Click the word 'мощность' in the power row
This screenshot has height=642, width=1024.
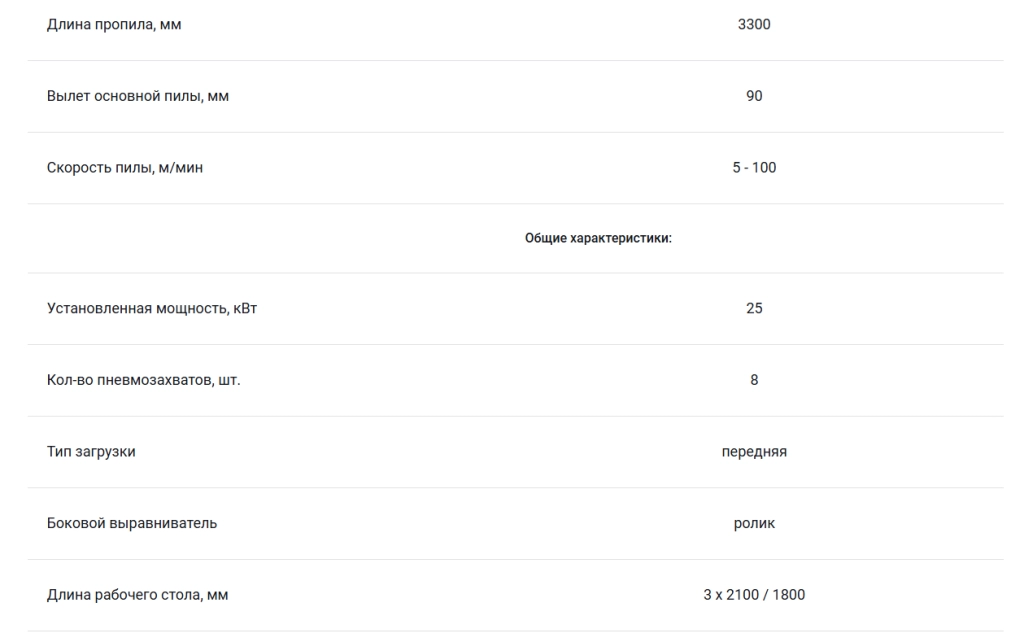point(193,309)
